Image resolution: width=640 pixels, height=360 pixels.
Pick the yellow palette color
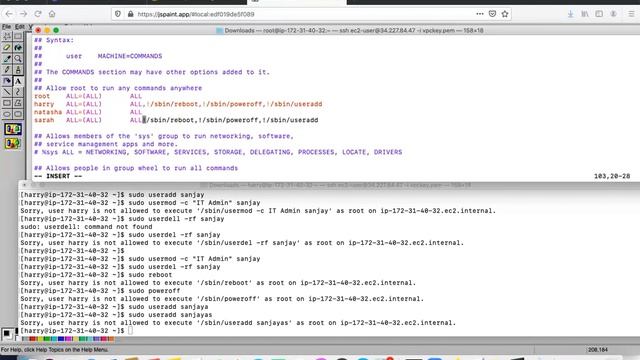(40, 339)
